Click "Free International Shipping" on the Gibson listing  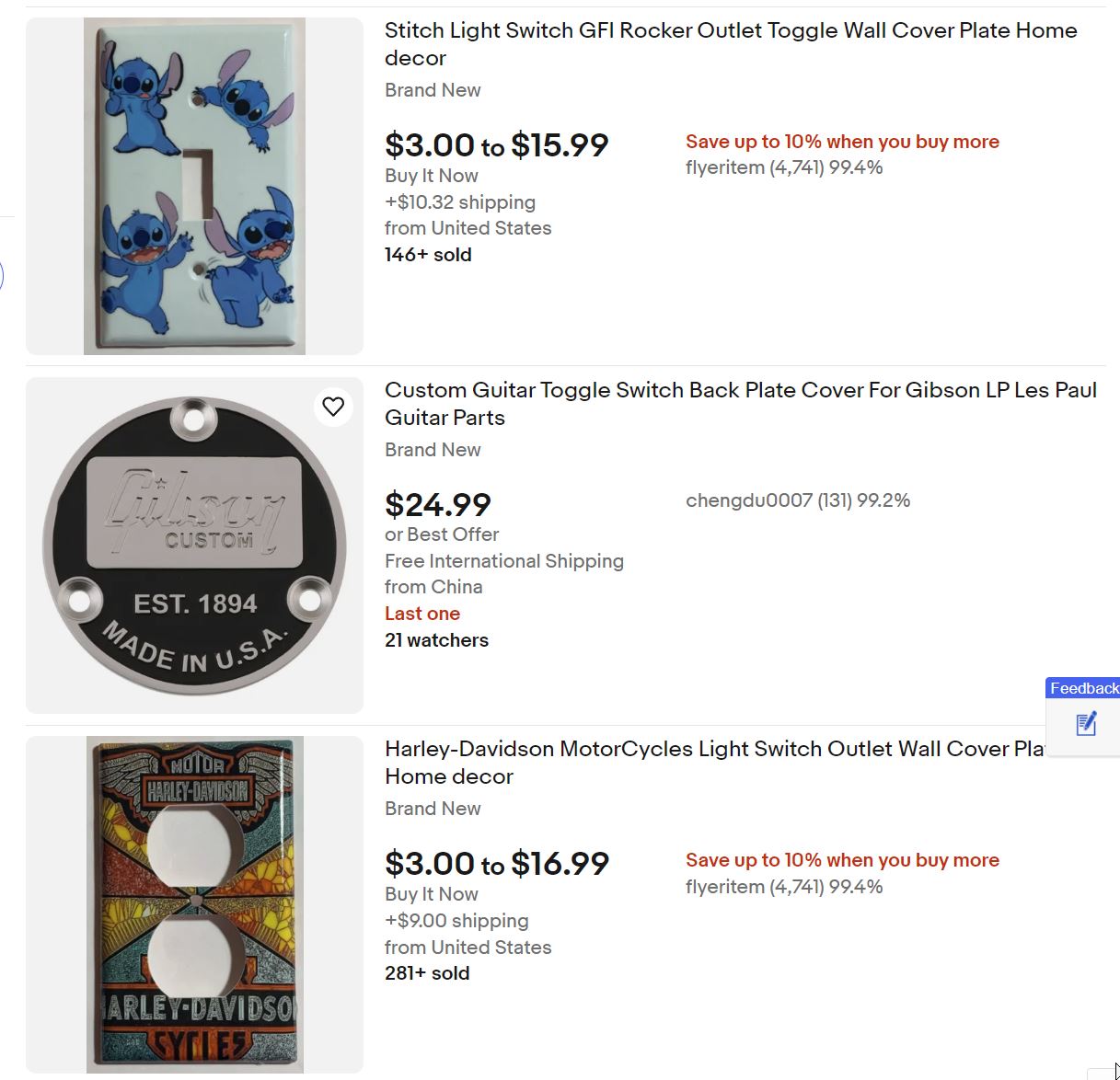(x=504, y=561)
